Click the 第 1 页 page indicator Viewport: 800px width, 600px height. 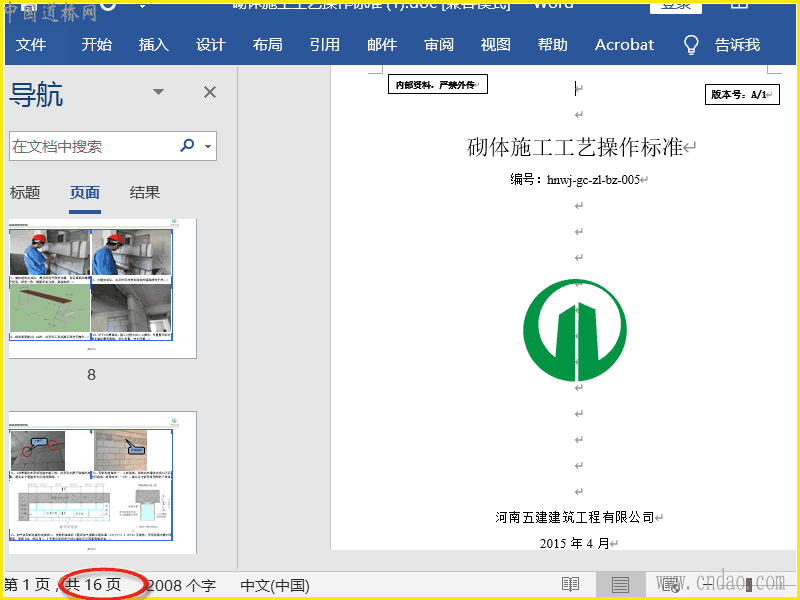pos(27,585)
